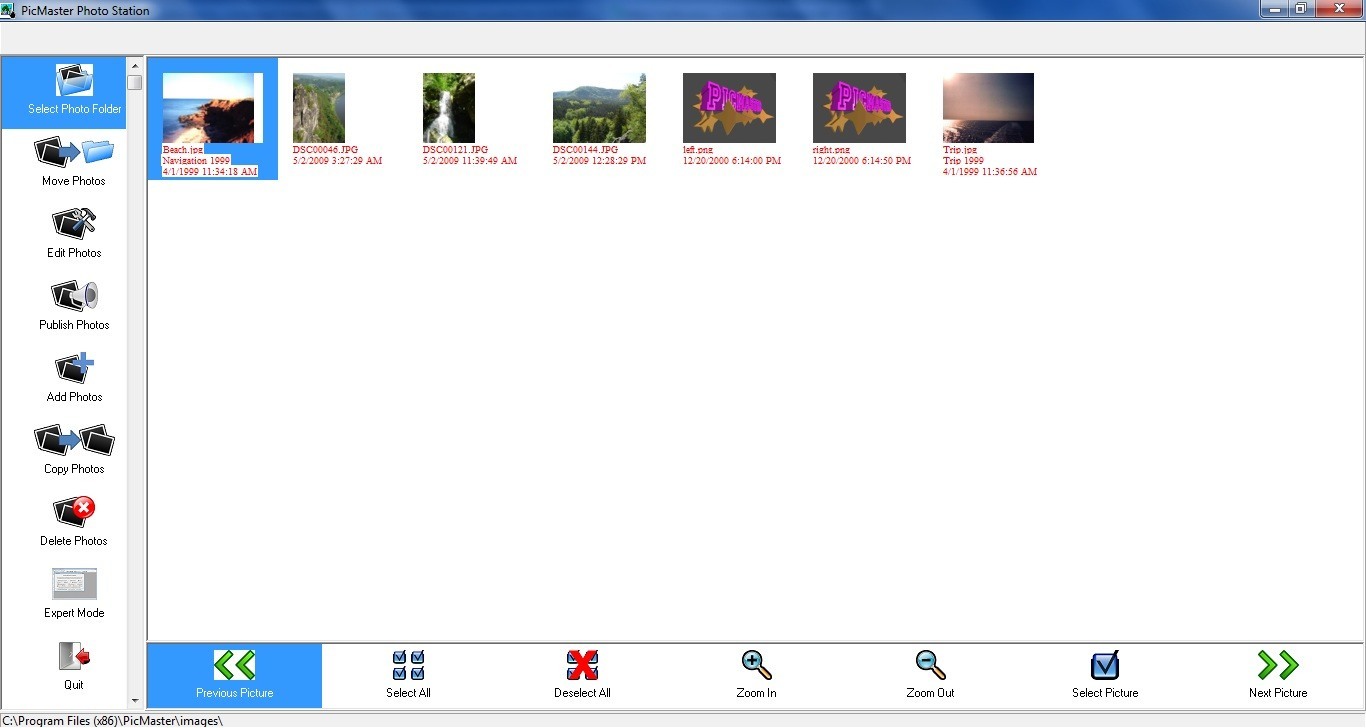Go to Previous Picture with green arrows
The width and height of the screenshot is (1366, 728).
click(234, 665)
